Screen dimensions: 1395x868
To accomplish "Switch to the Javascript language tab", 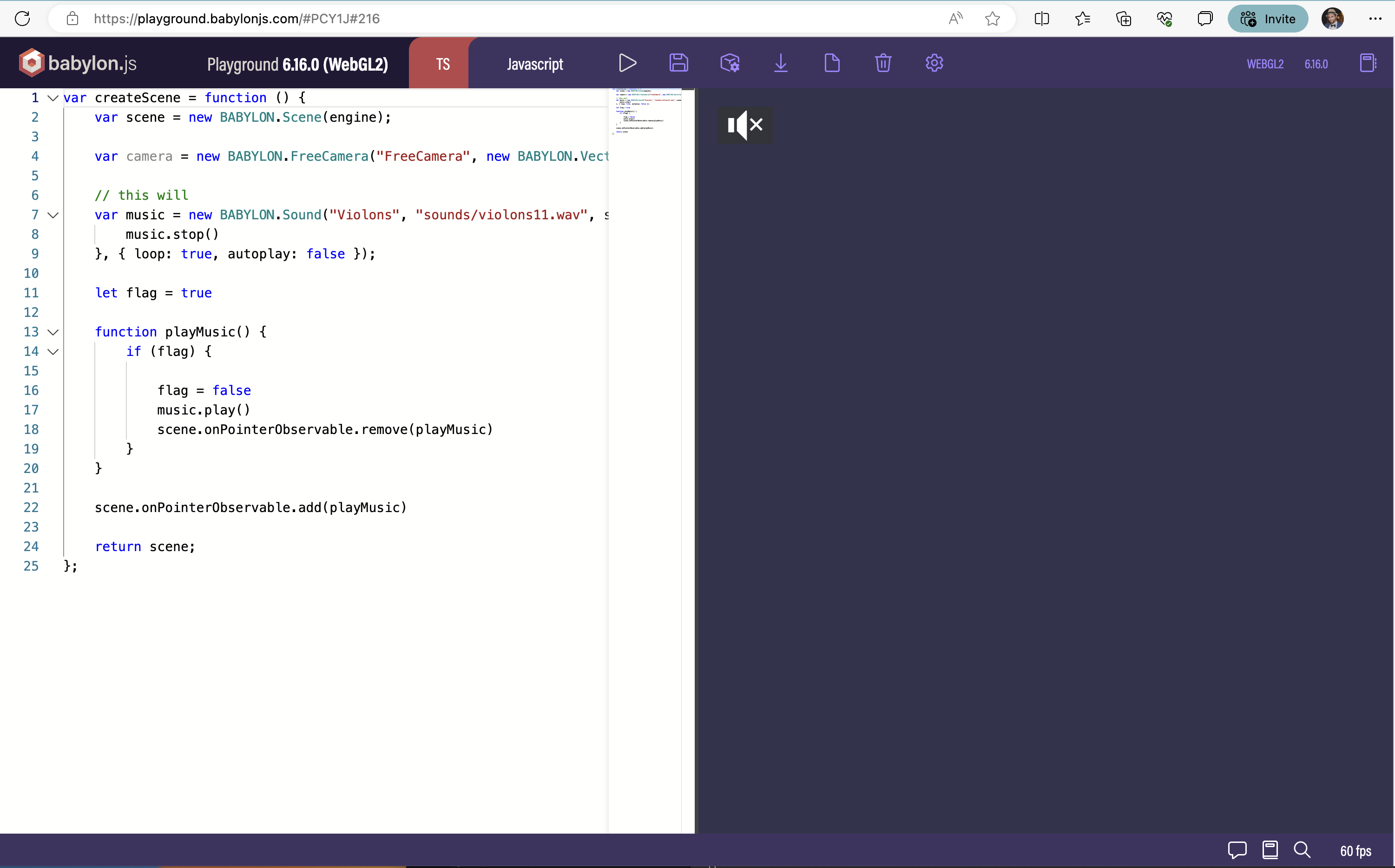I will [x=534, y=64].
